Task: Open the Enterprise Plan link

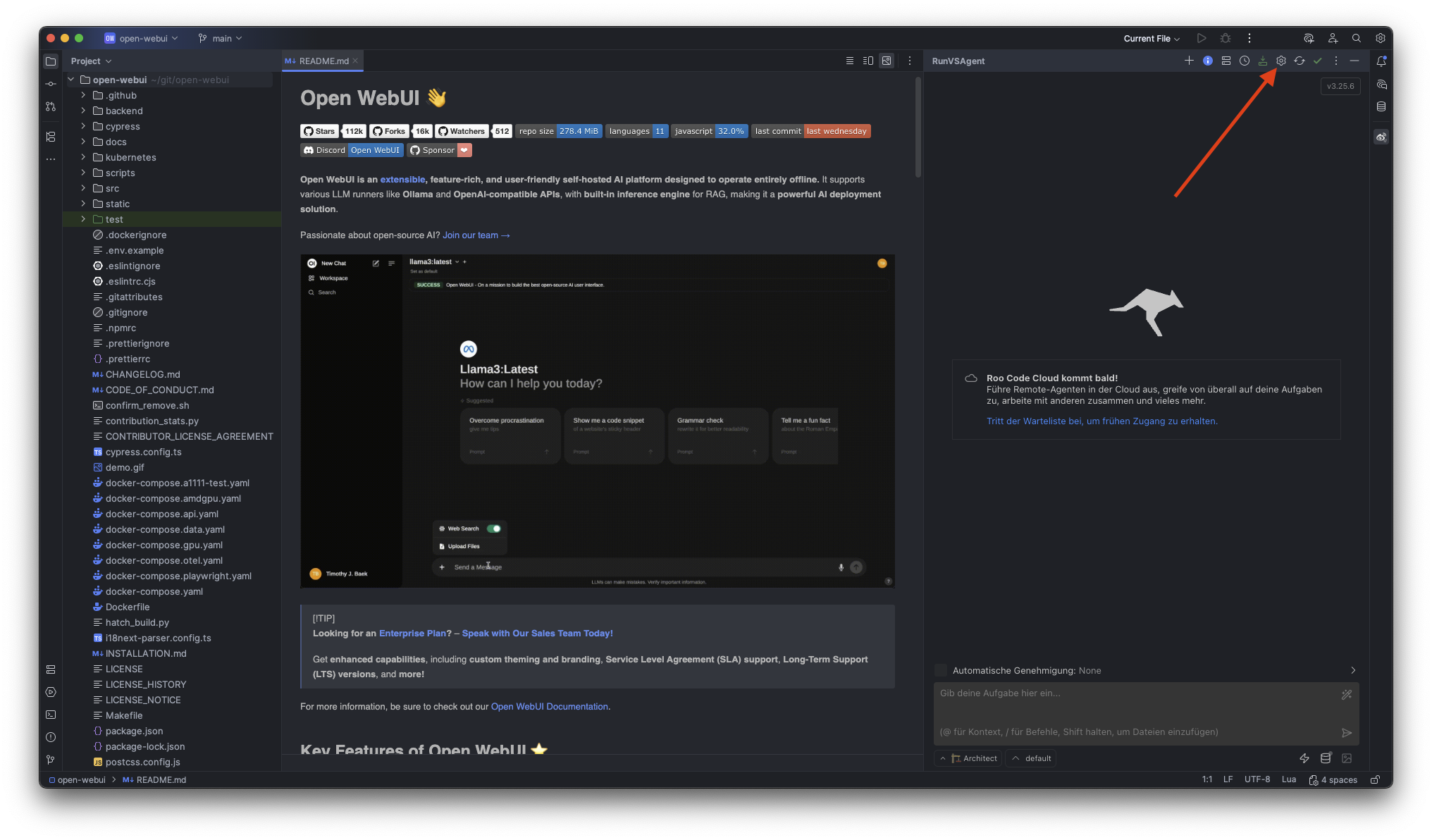Action: pyautogui.click(x=412, y=634)
